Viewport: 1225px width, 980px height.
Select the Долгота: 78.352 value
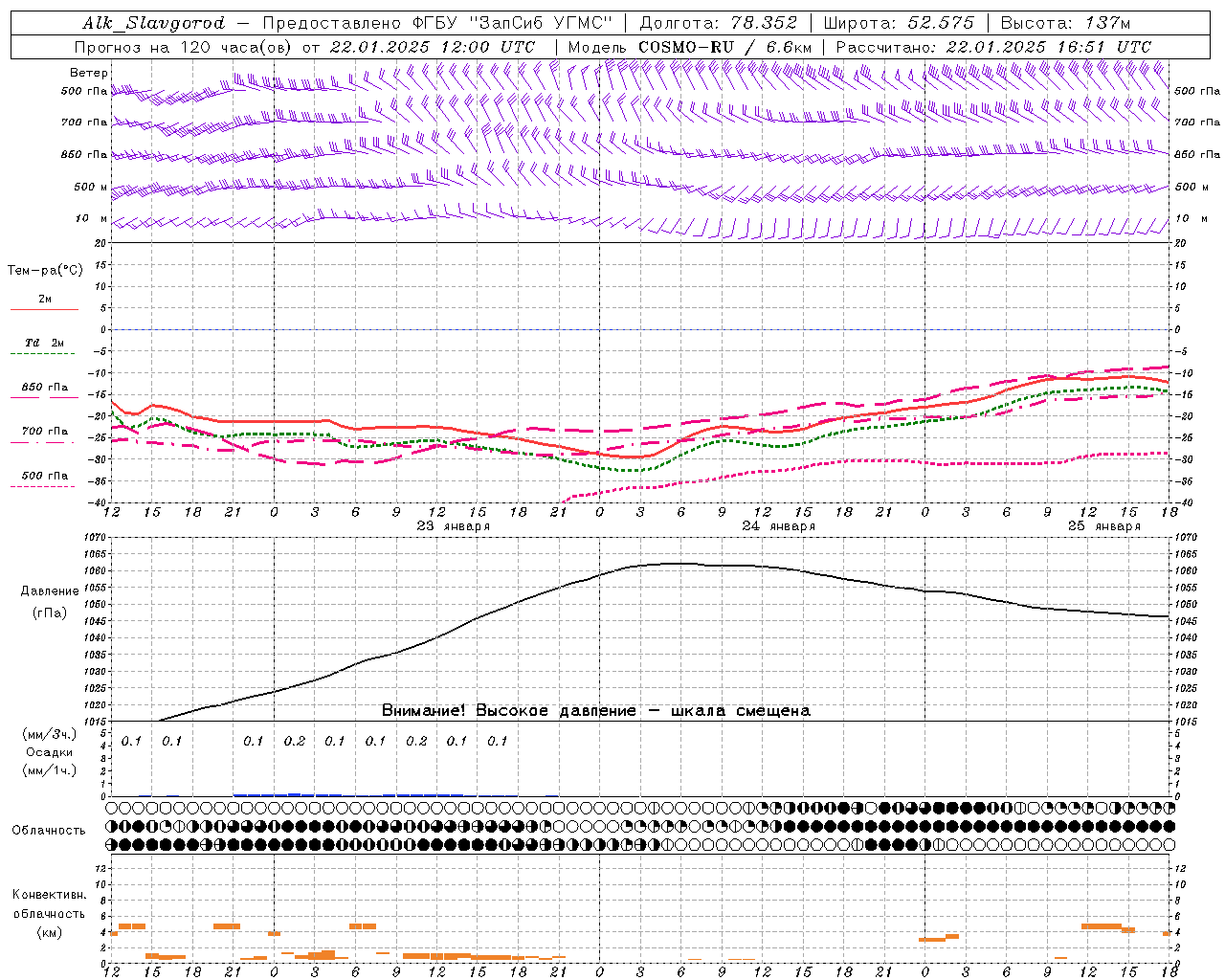(718, 23)
